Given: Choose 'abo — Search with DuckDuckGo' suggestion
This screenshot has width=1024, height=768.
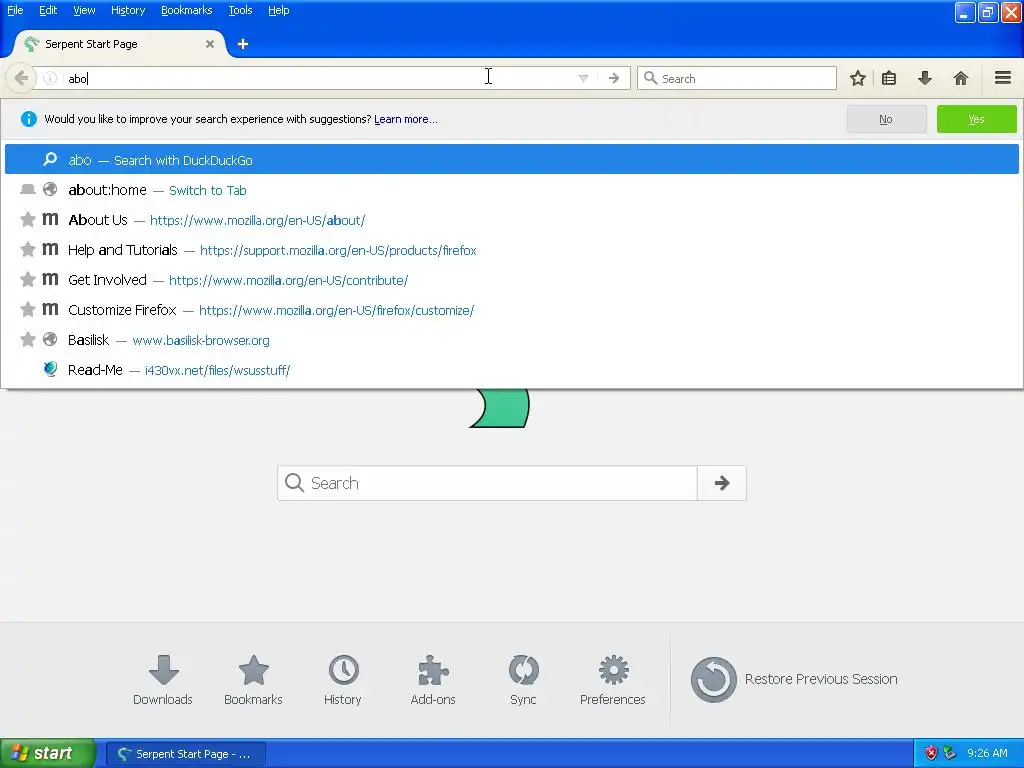Looking at the screenshot, I should (x=511, y=159).
